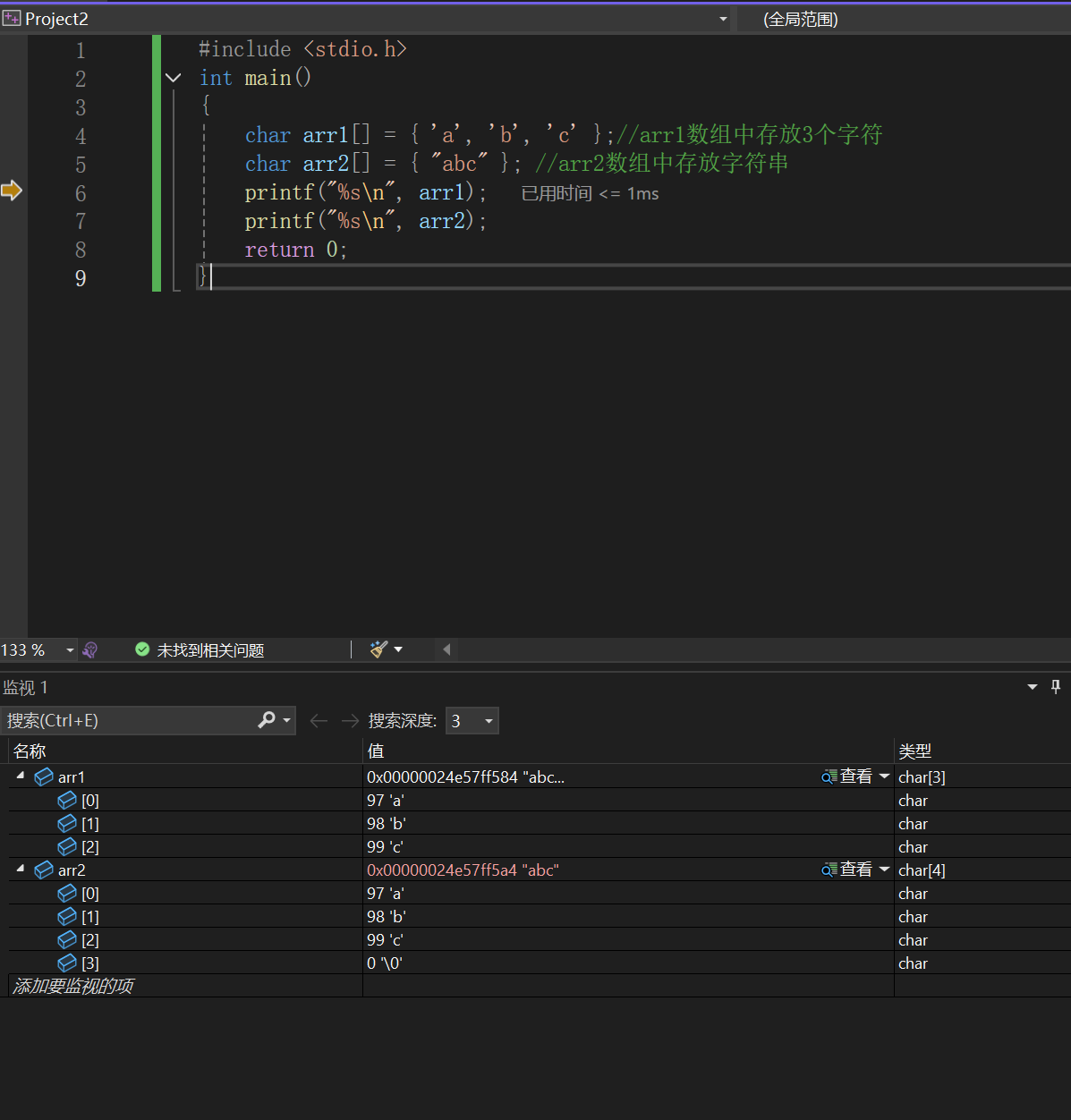Viewport: 1071px width, 1120px height.
Task: Open the 监视 1 window options dropdown
Action: pos(1033,687)
